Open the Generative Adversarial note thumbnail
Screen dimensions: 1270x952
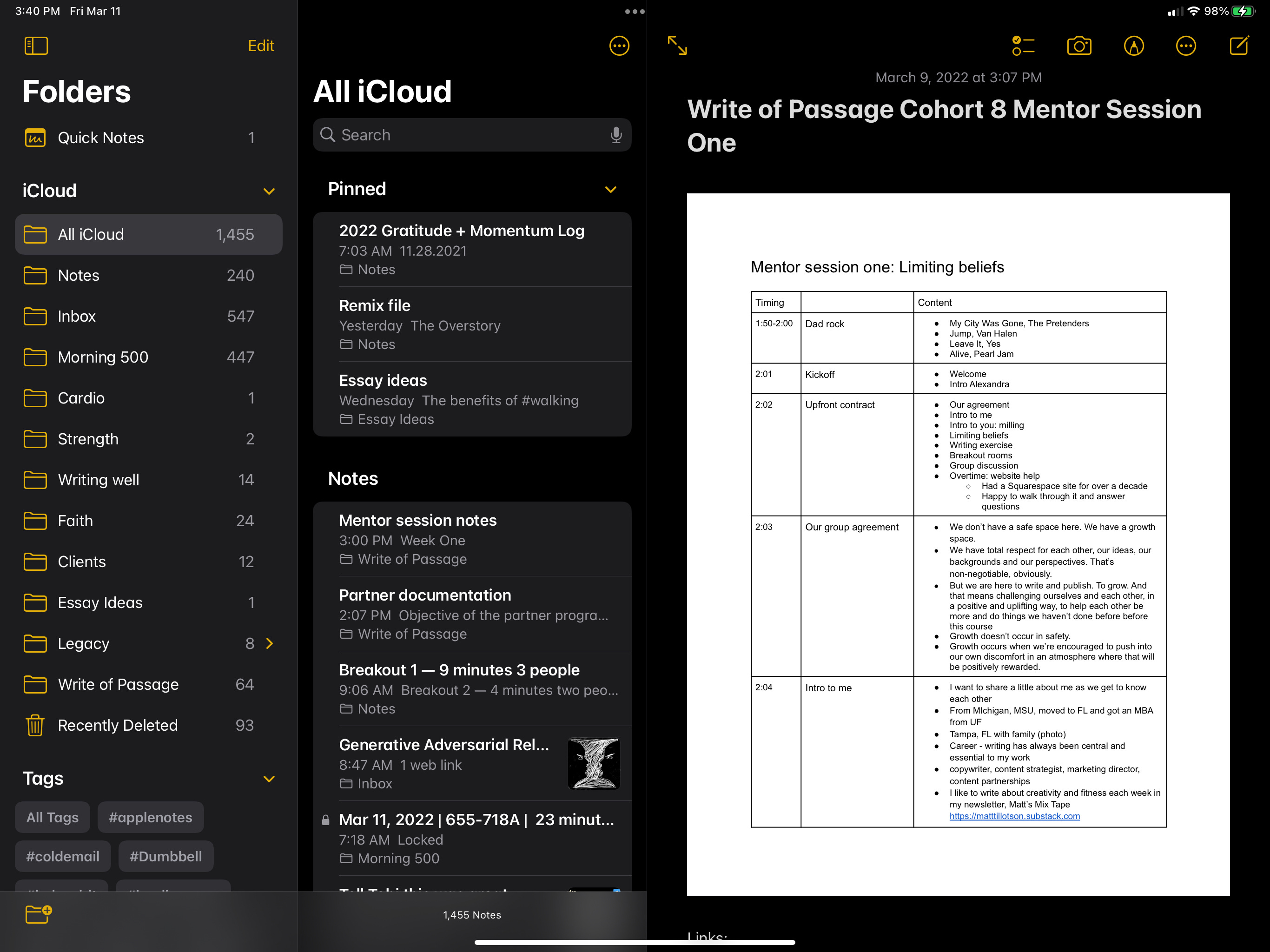click(594, 764)
